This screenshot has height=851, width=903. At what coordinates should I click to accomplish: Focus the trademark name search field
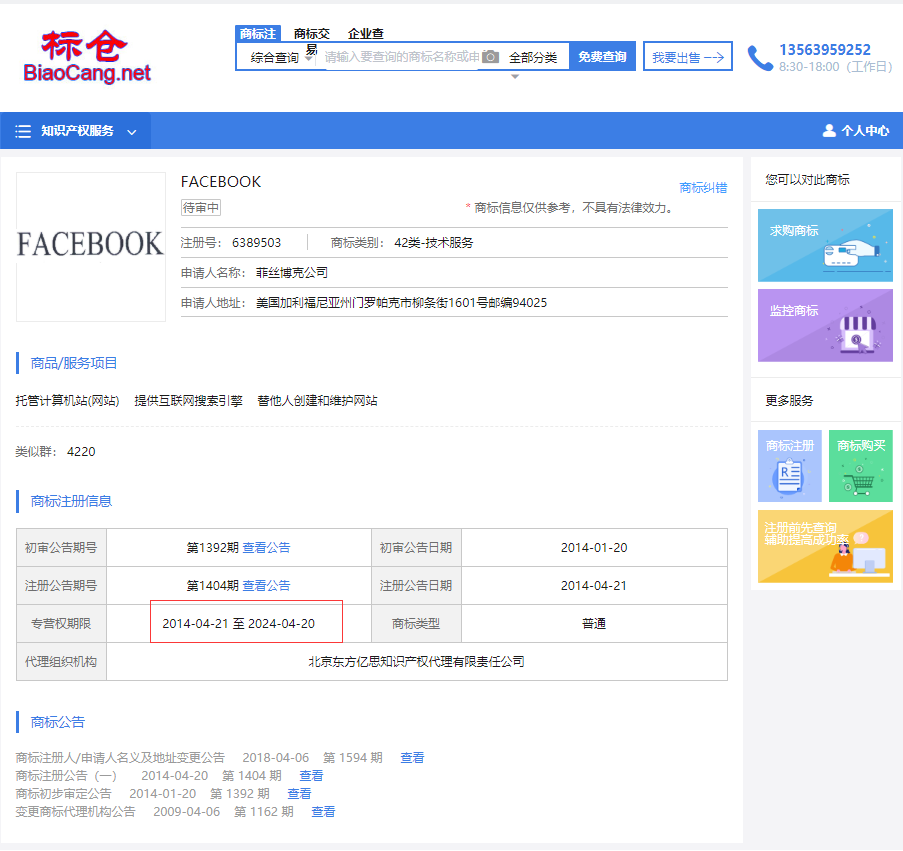coord(401,56)
